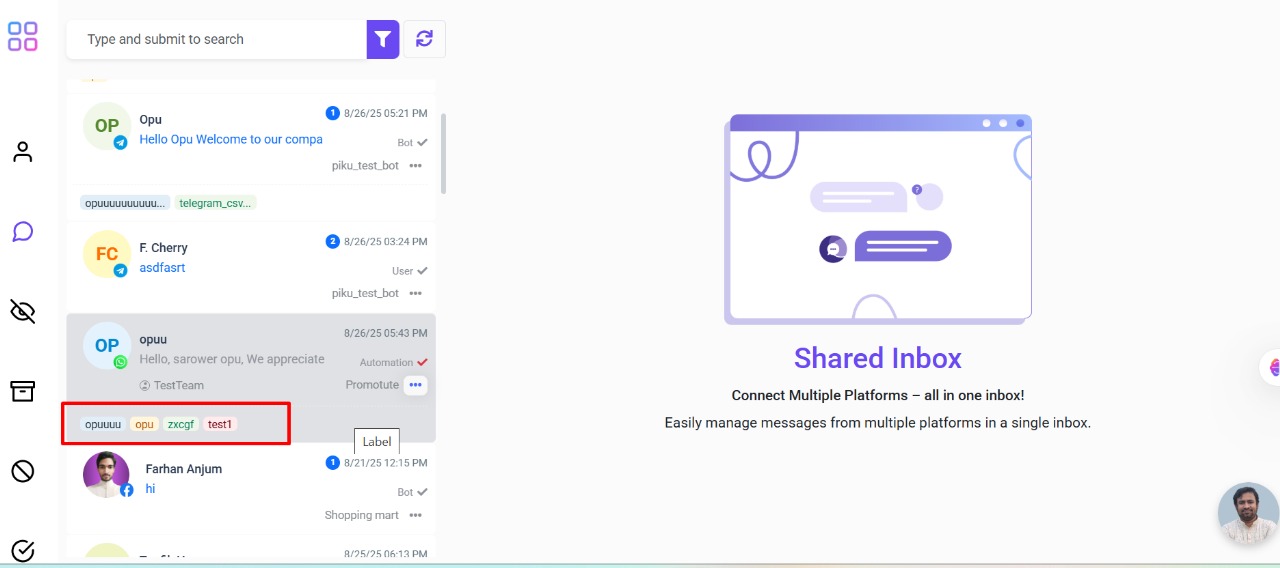This screenshot has width=1280, height=568.
Task: Open three-dot menu for Opu conversation
Action: pyautogui.click(x=416, y=166)
